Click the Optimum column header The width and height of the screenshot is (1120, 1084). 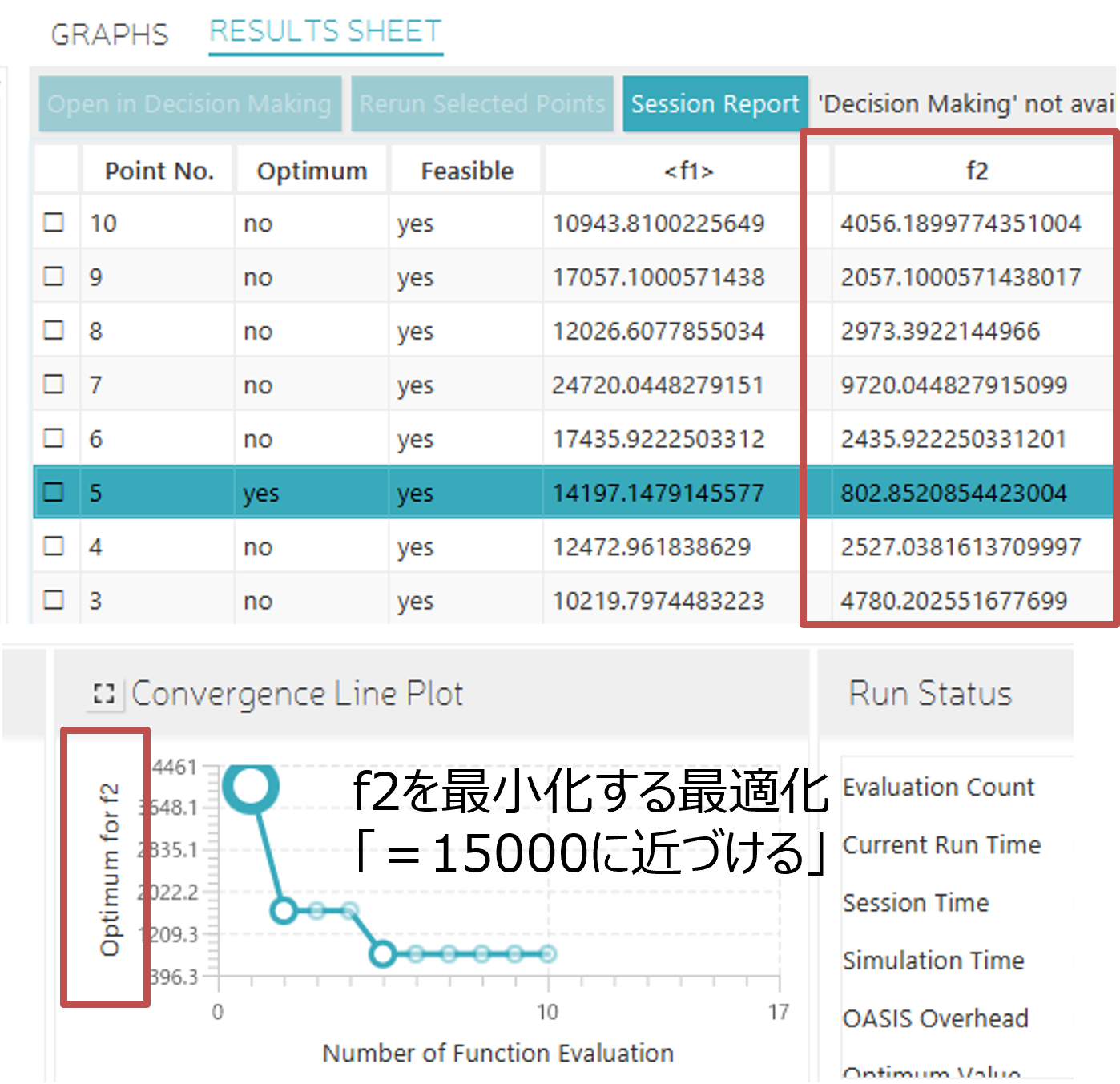tap(312, 171)
